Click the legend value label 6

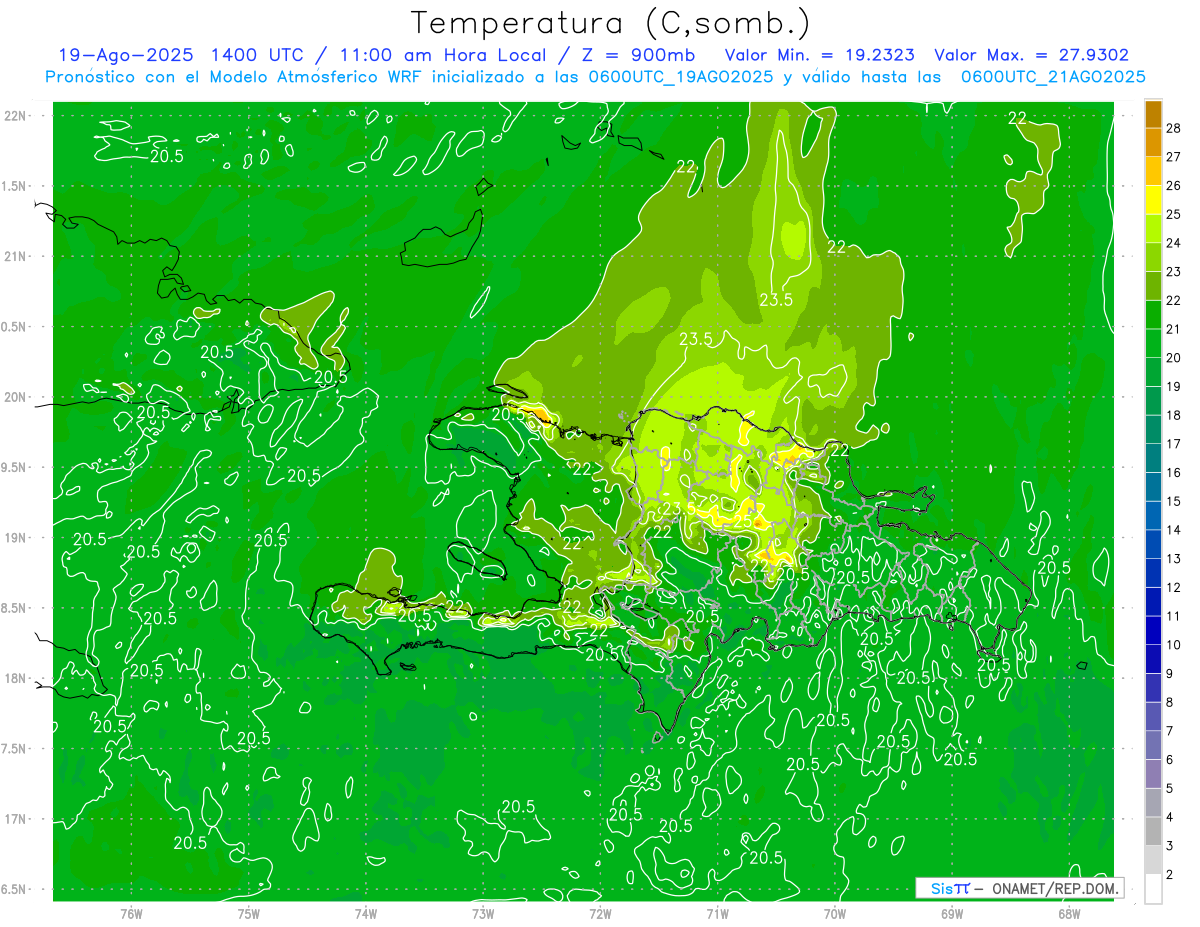point(1171,760)
